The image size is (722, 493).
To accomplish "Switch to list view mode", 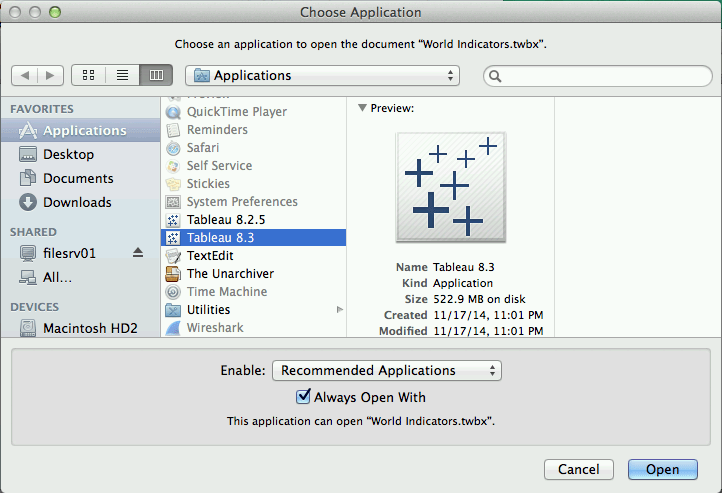I will coord(122,75).
